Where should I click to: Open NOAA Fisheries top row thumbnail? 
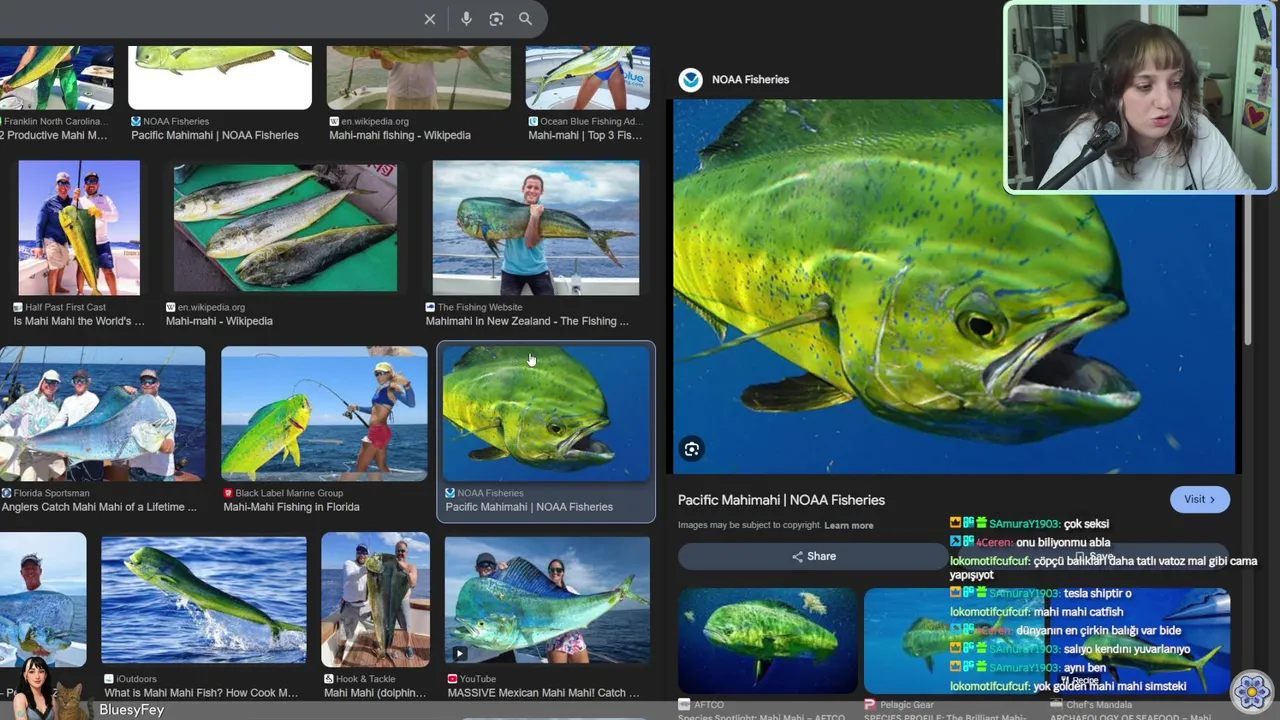pos(220,77)
